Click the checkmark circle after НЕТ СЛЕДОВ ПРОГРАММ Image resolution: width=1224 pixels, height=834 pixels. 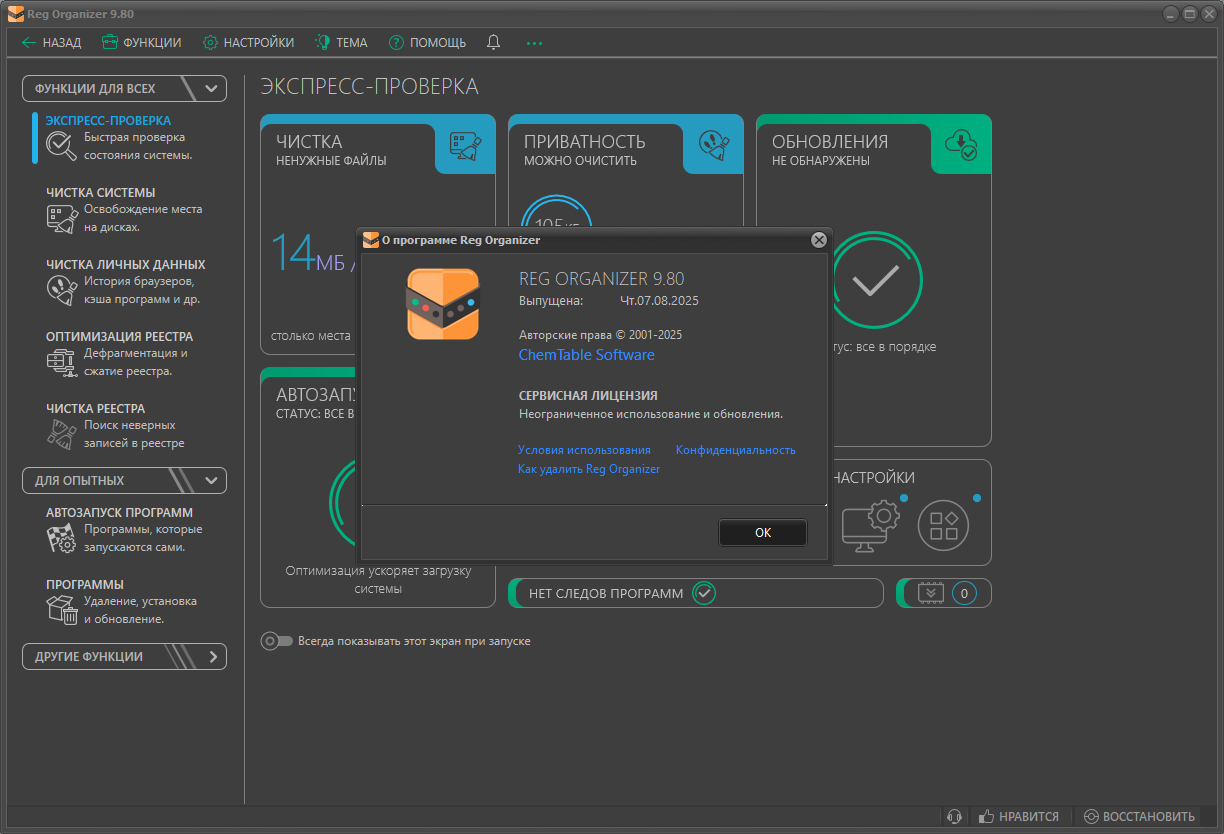click(x=705, y=593)
